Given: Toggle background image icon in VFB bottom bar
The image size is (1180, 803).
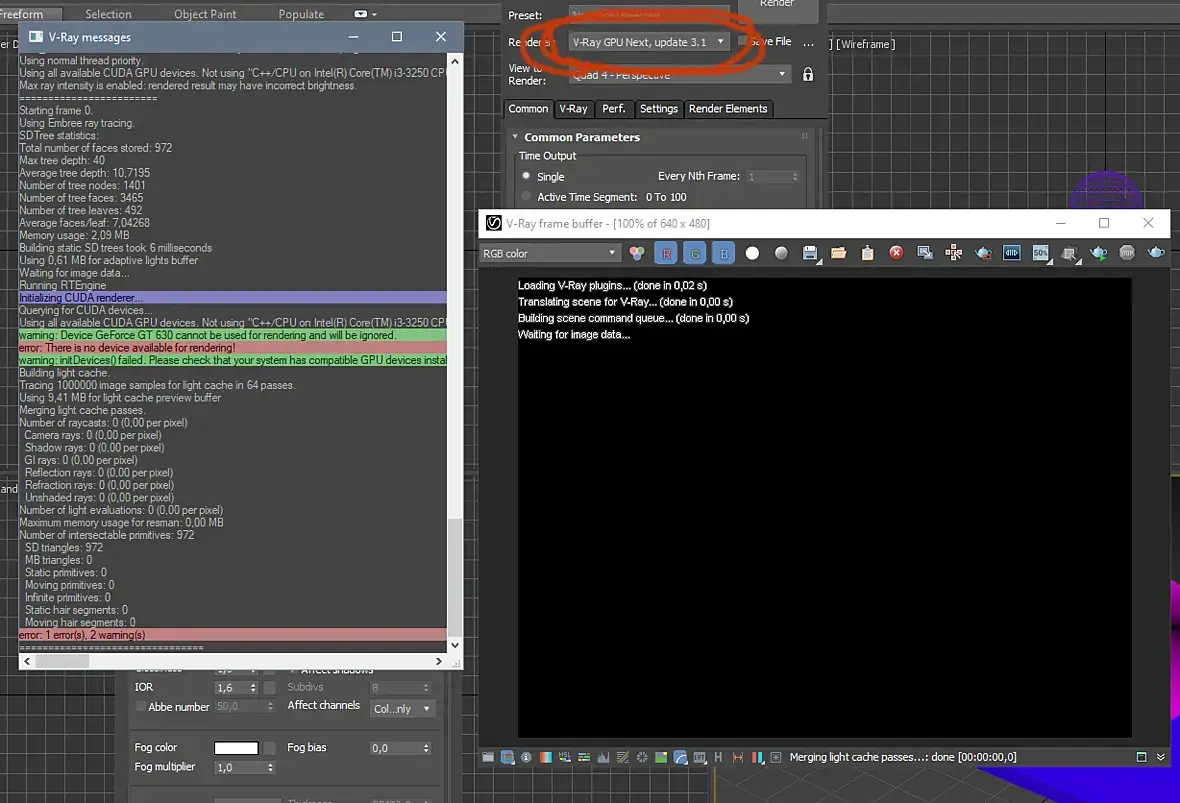Looking at the screenshot, I should (661, 757).
